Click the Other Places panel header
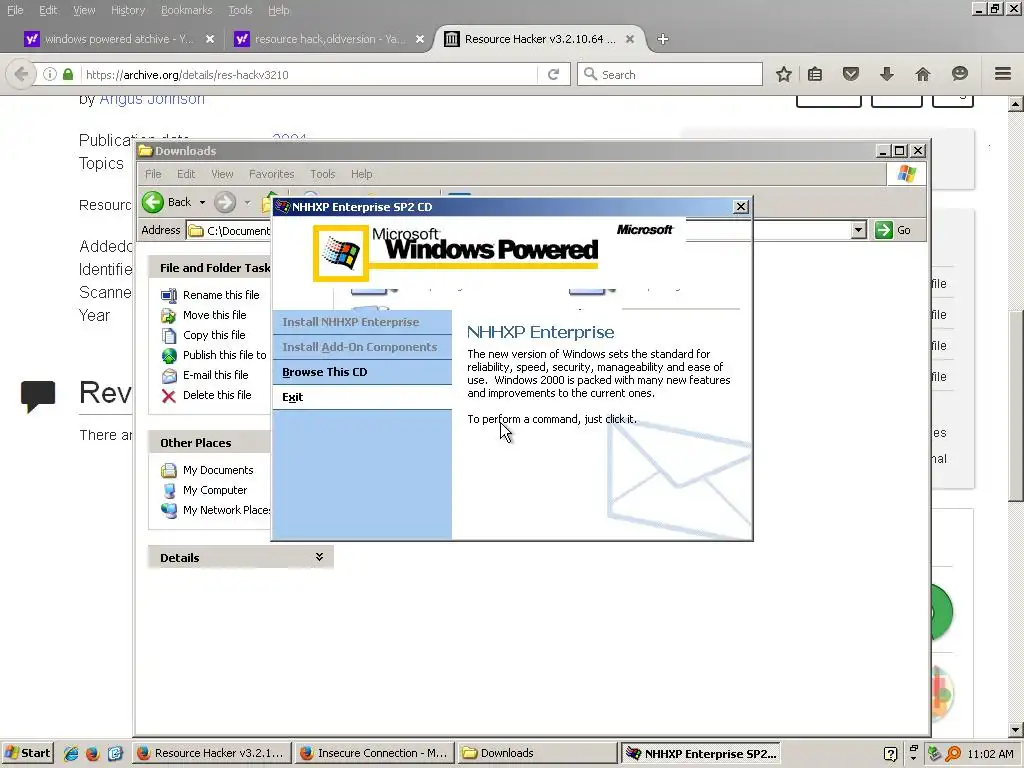1024x768 pixels. click(210, 442)
